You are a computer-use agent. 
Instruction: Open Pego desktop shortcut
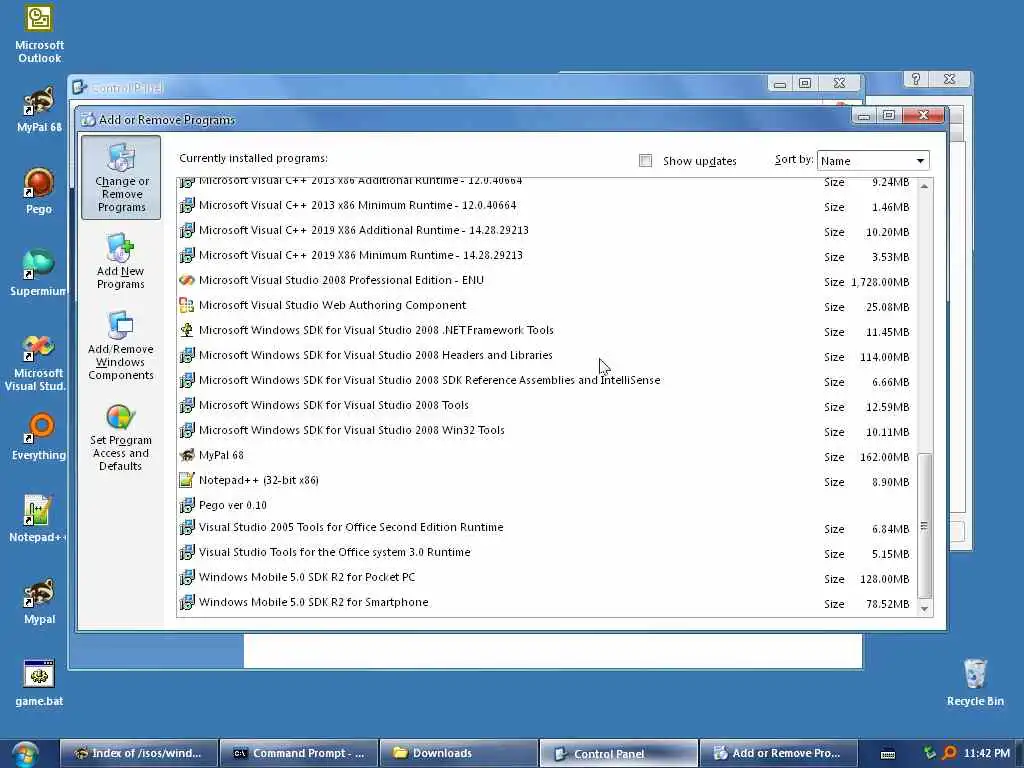(39, 191)
